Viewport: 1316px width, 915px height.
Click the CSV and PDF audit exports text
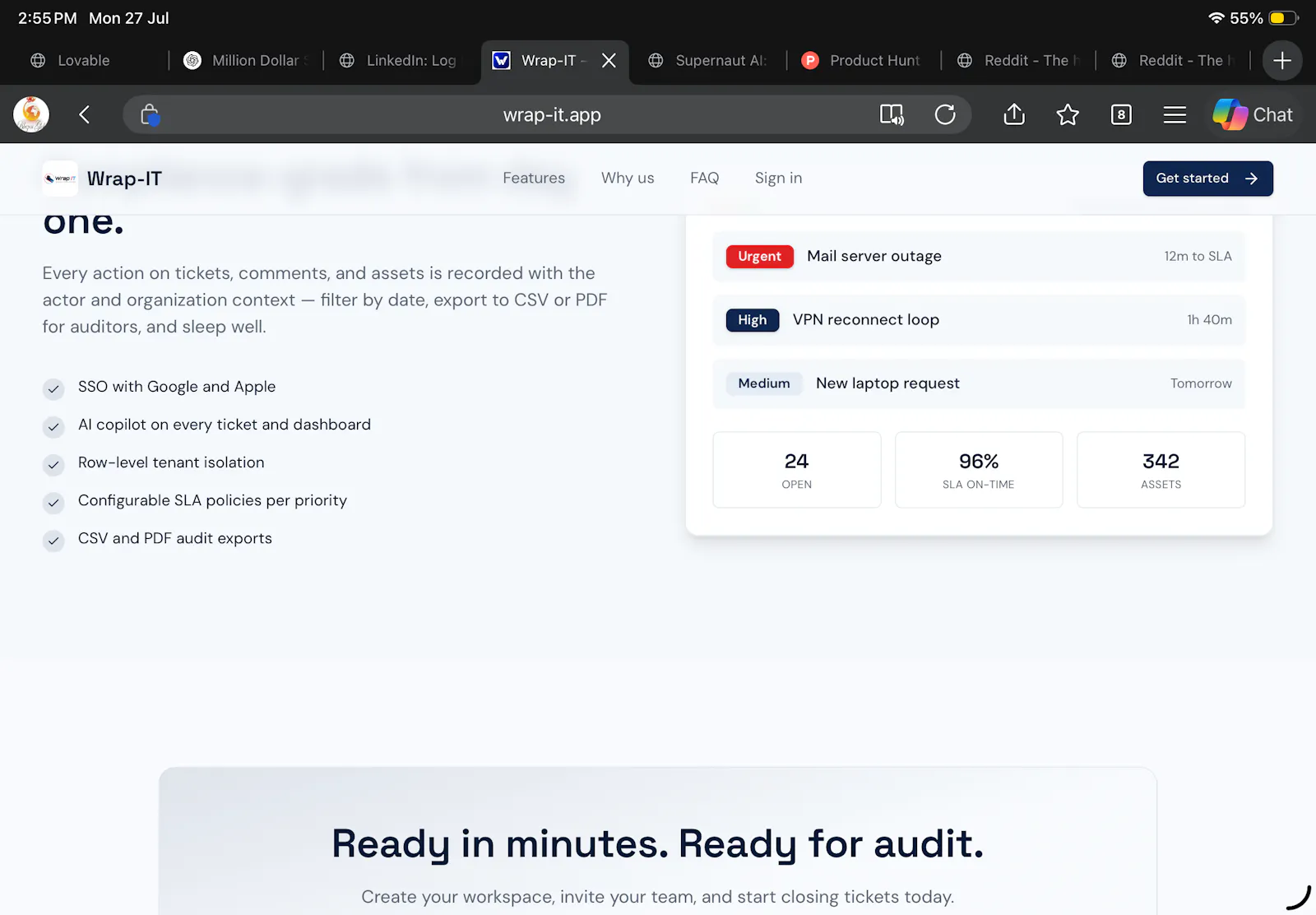click(x=174, y=538)
